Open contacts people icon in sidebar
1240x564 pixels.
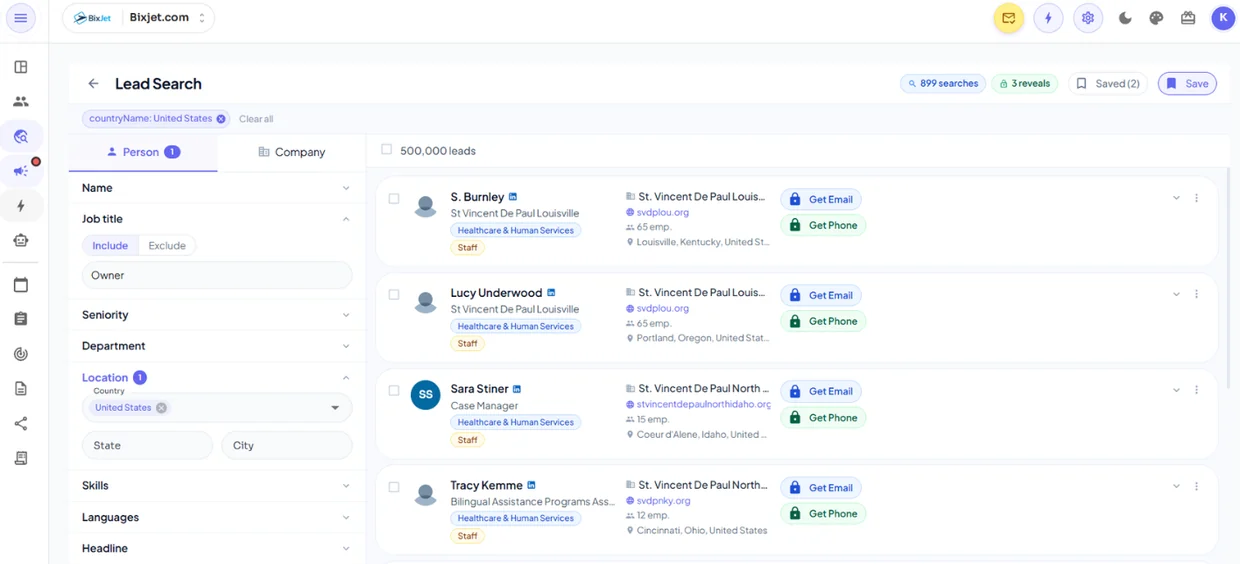21,101
